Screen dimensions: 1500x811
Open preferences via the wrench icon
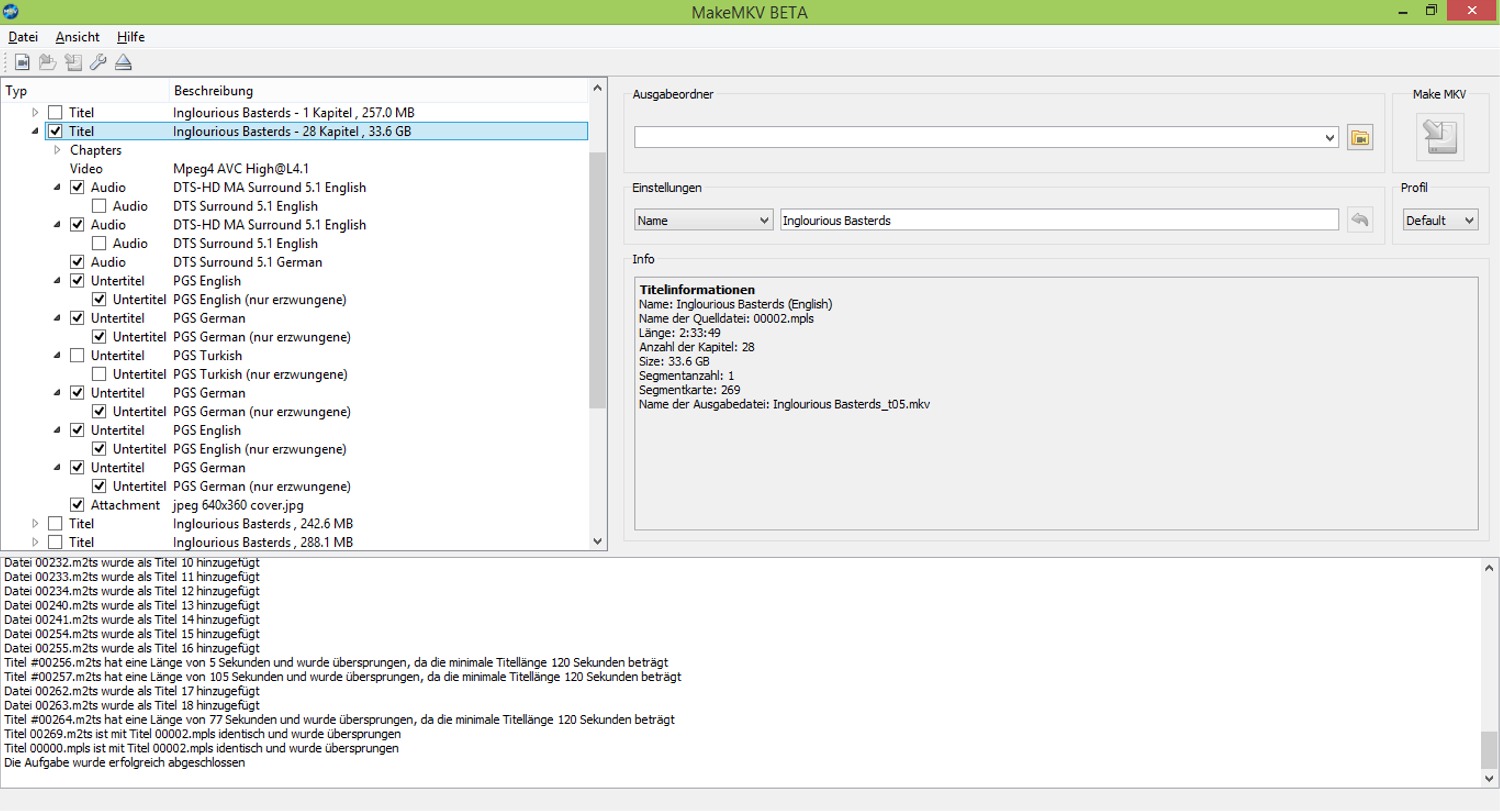tap(97, 63)
